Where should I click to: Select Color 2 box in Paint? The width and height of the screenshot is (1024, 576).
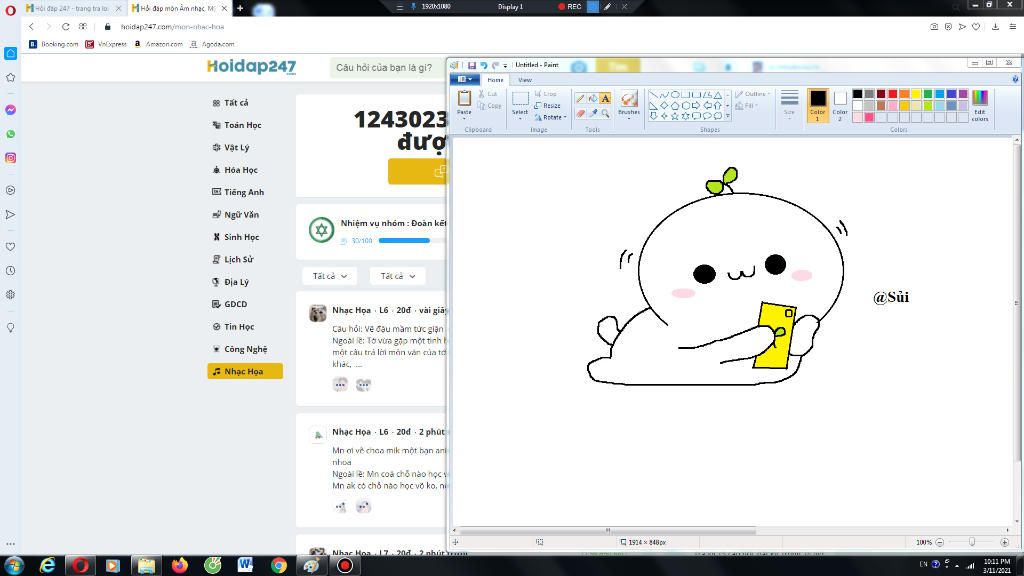pyautogui.click(x=840, y=105)
